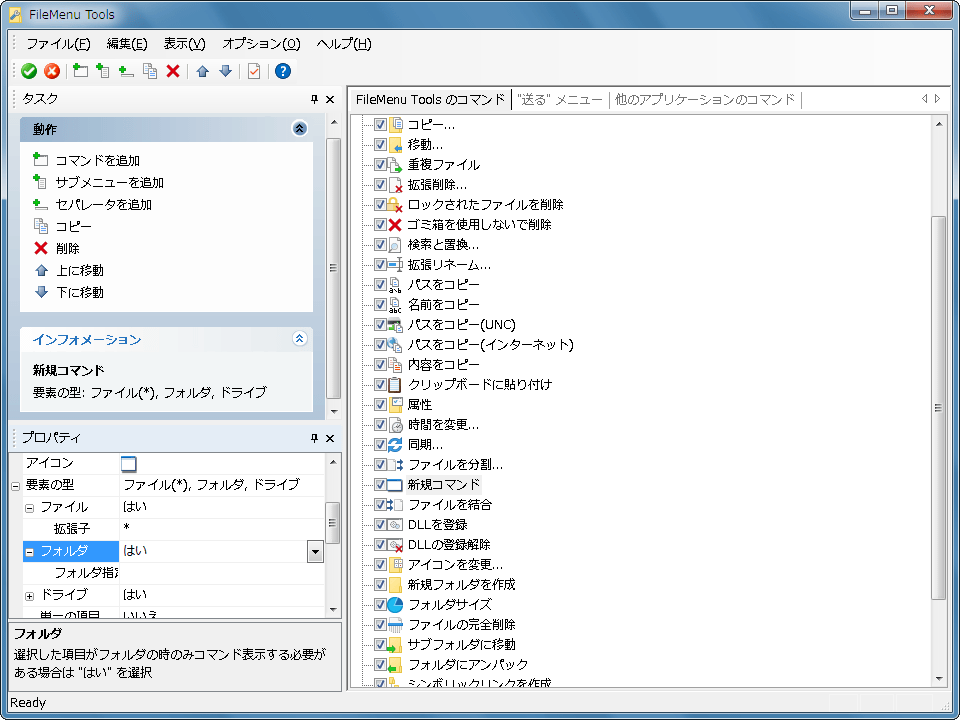
Task: Click the green checkmark apply toolbar icon
Action: (29, 71)
